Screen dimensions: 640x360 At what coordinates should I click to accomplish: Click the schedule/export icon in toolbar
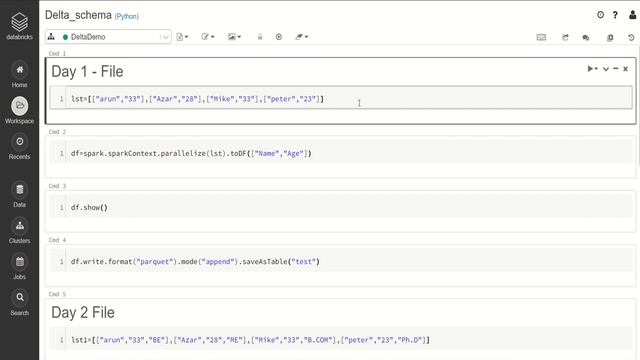coord(565,37)
